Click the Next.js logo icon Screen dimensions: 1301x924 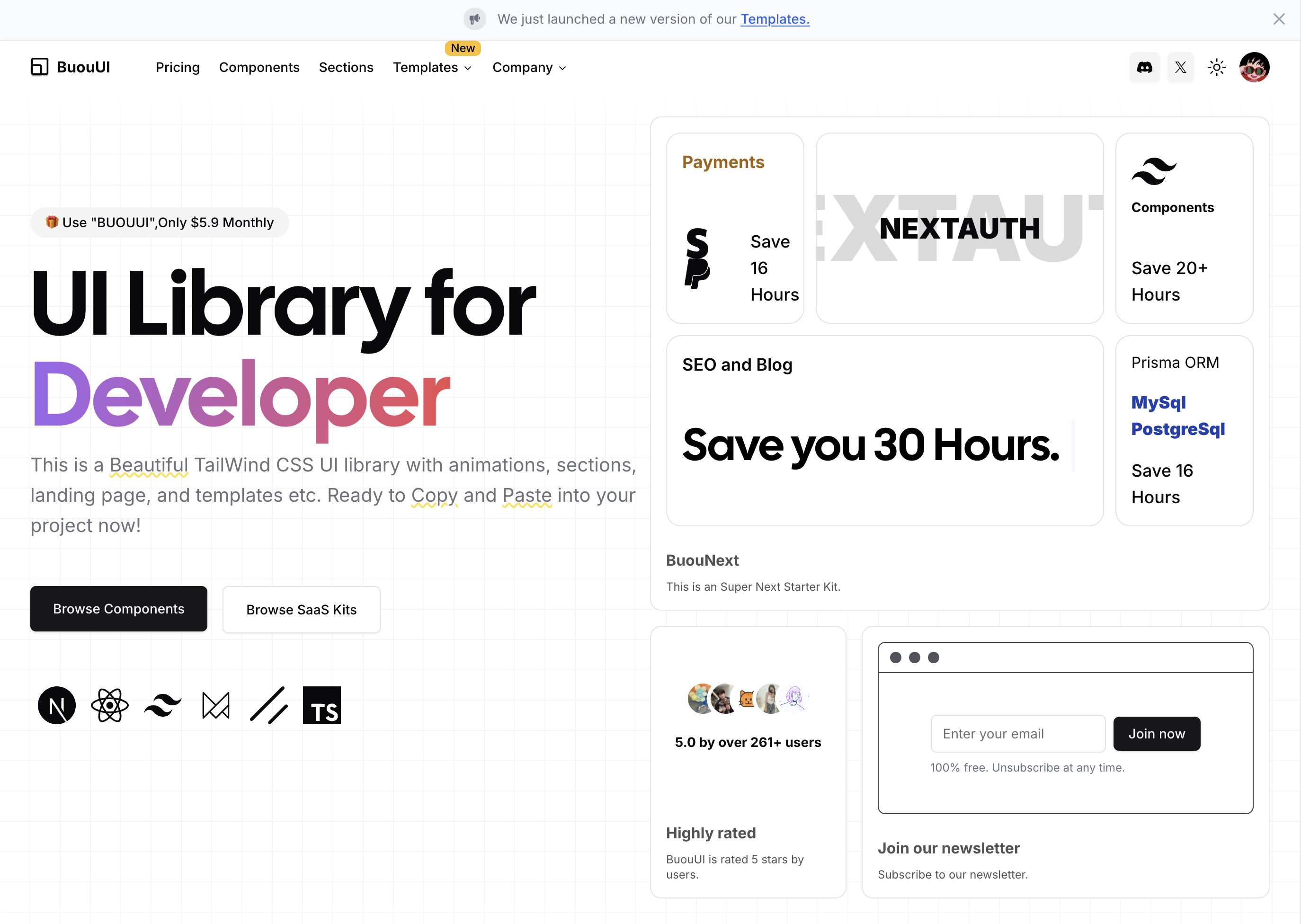(x=56, y=705)
